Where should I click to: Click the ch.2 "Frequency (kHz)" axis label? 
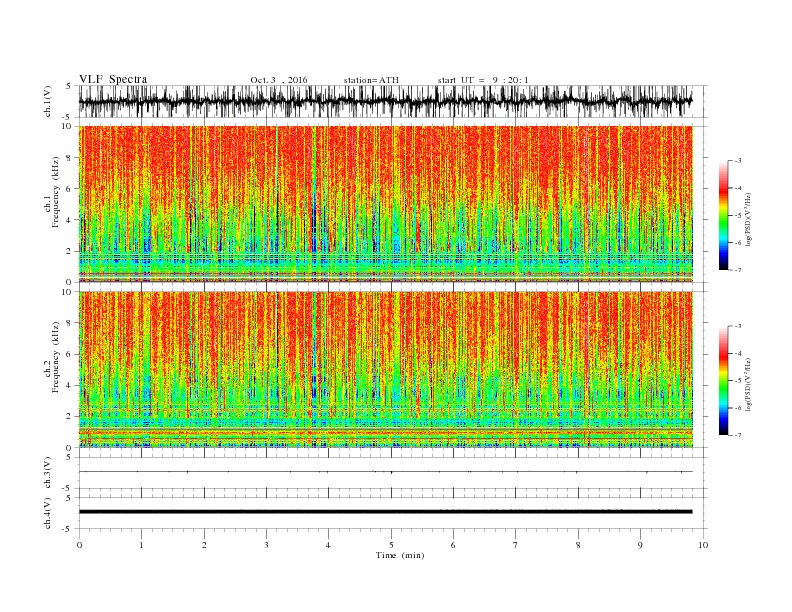(55, 356)
